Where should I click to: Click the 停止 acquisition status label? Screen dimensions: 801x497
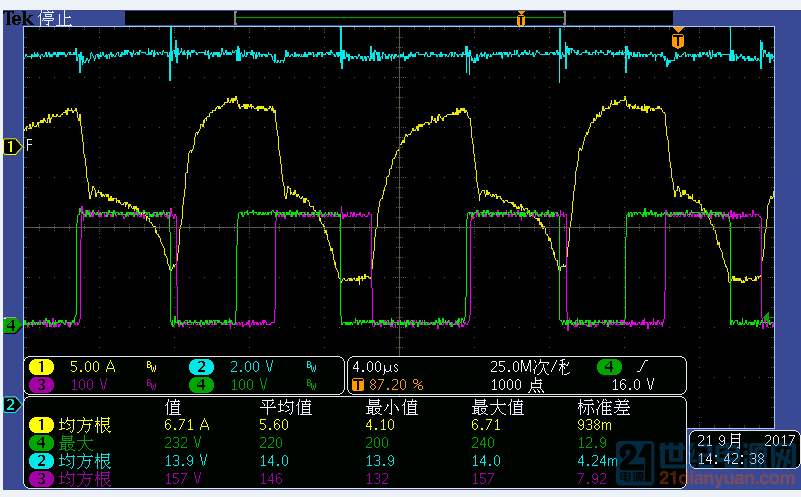55,19
